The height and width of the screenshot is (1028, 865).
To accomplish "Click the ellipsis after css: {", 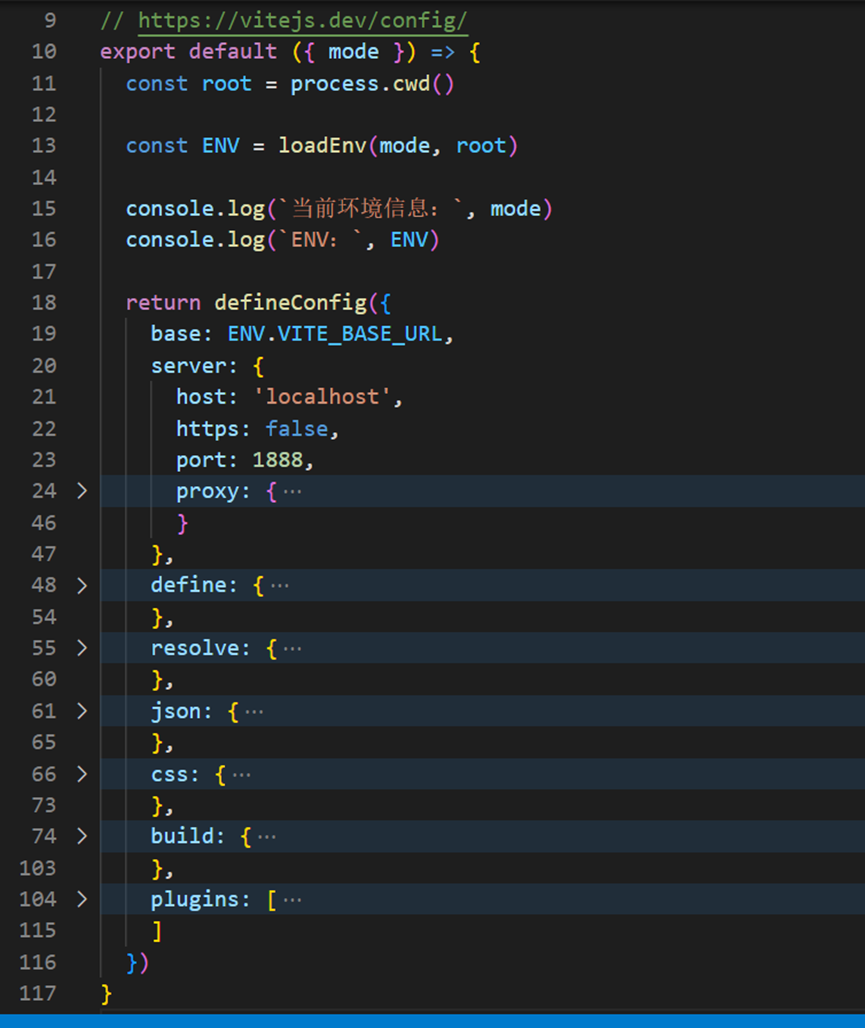I will pyautogui.click(x=242, y=775).
